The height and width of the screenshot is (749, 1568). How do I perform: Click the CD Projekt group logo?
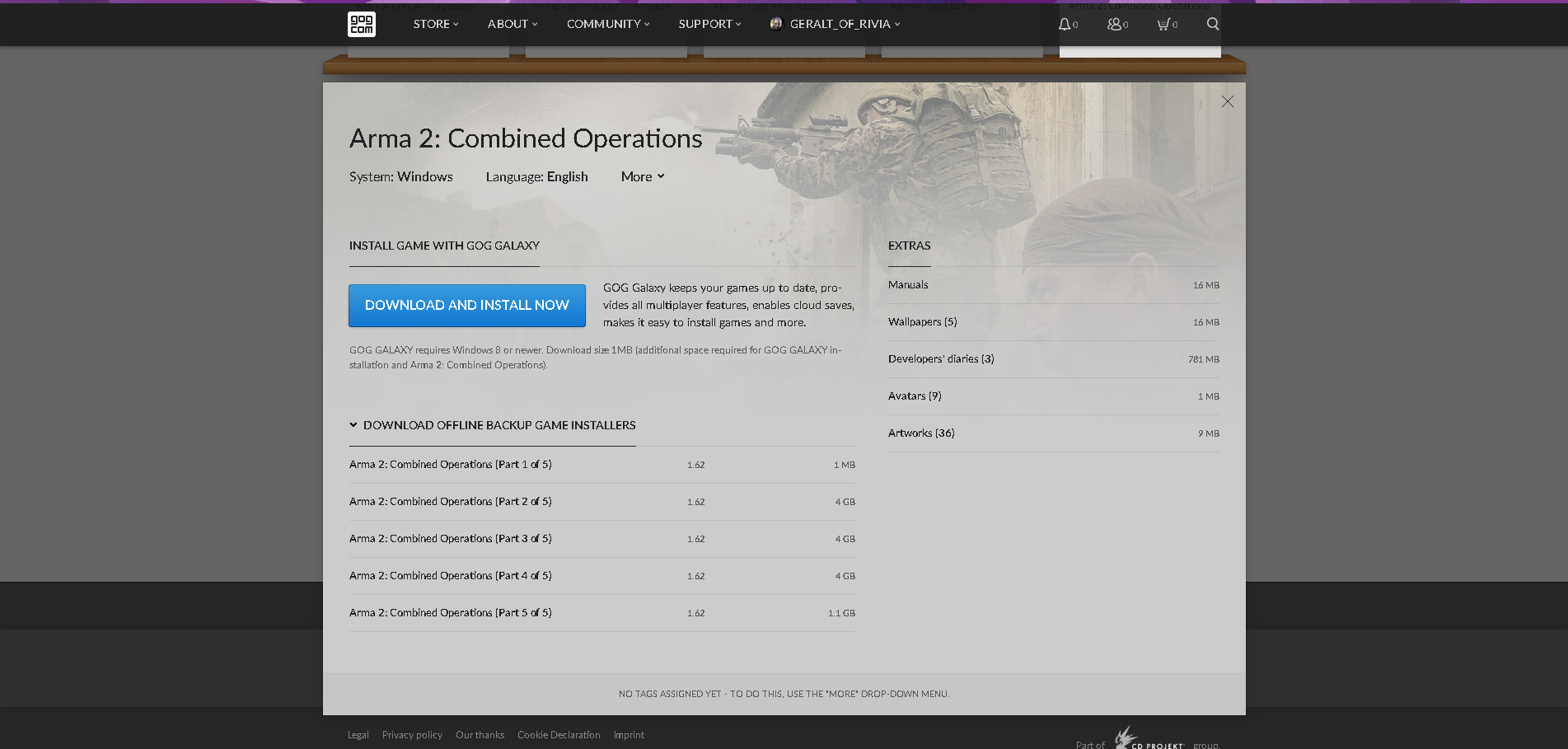click(1149, 739)
